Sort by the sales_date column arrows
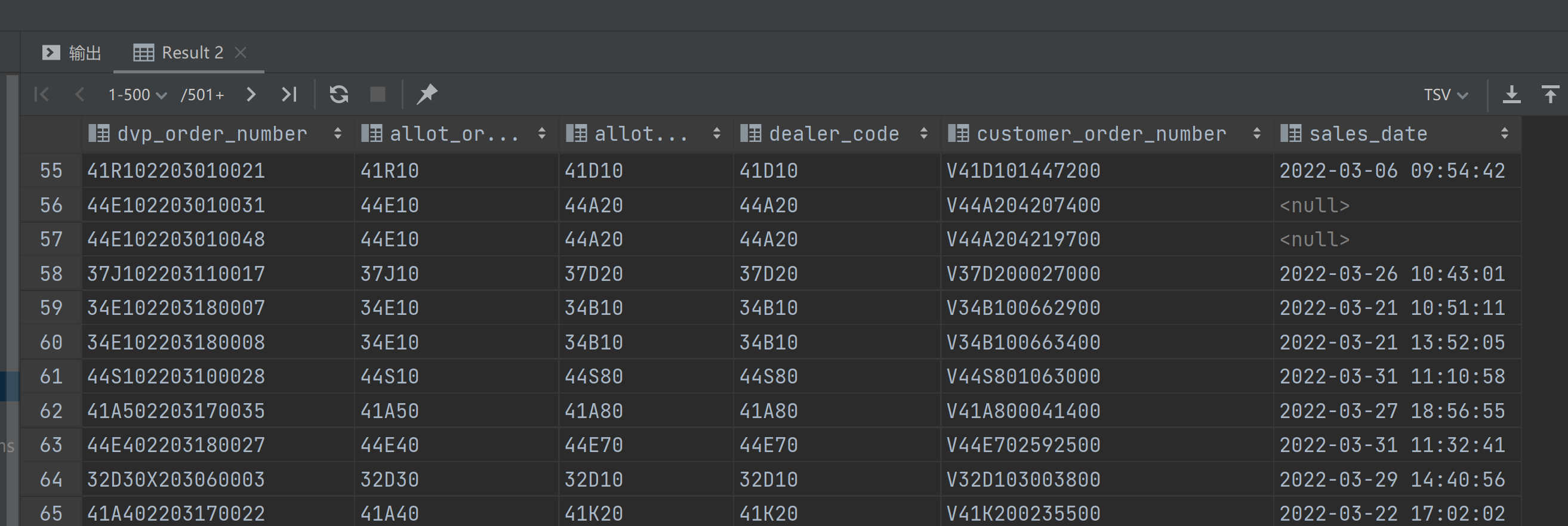 pos(1504,134)
